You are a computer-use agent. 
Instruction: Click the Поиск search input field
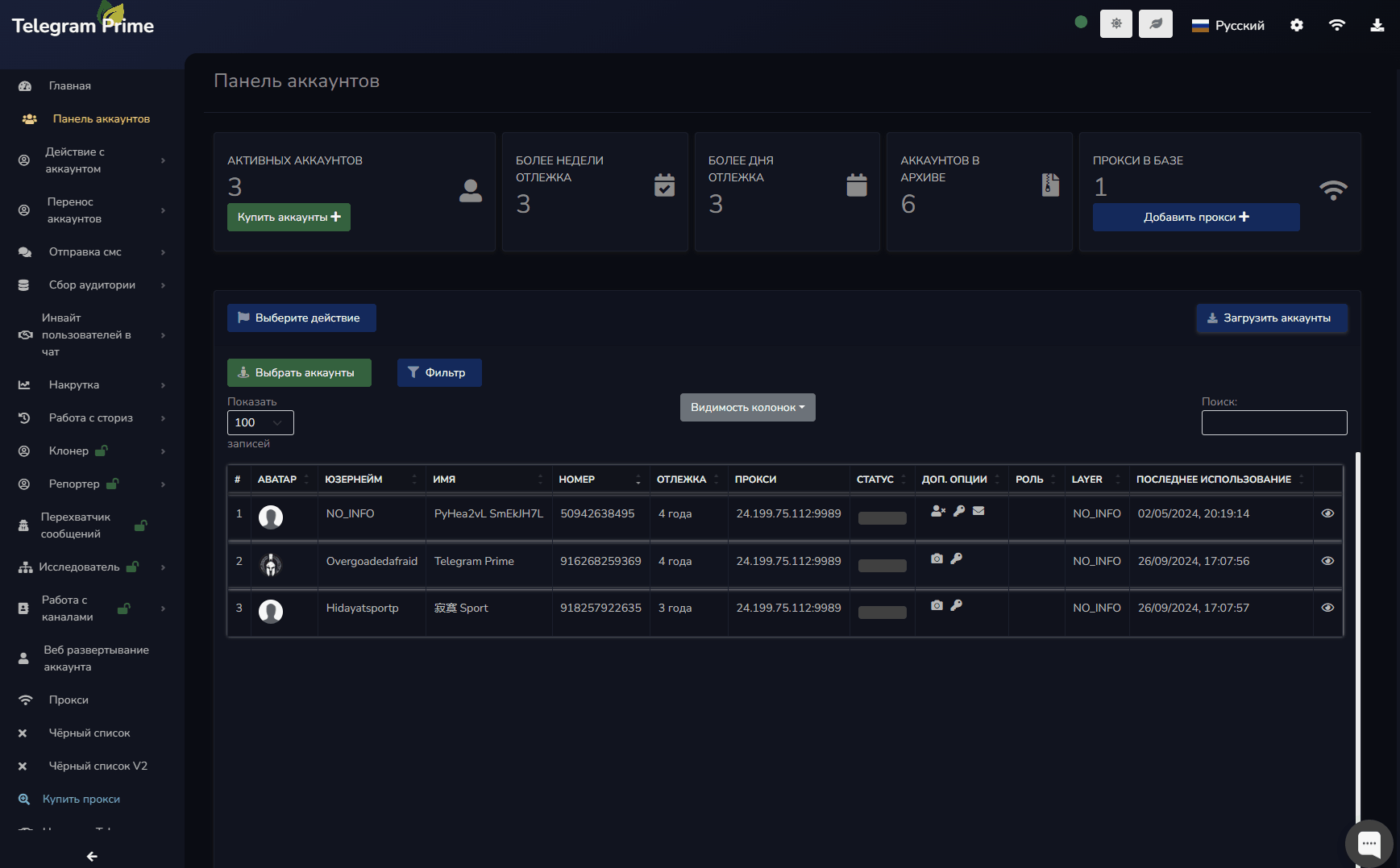[x=1273, y=422]
